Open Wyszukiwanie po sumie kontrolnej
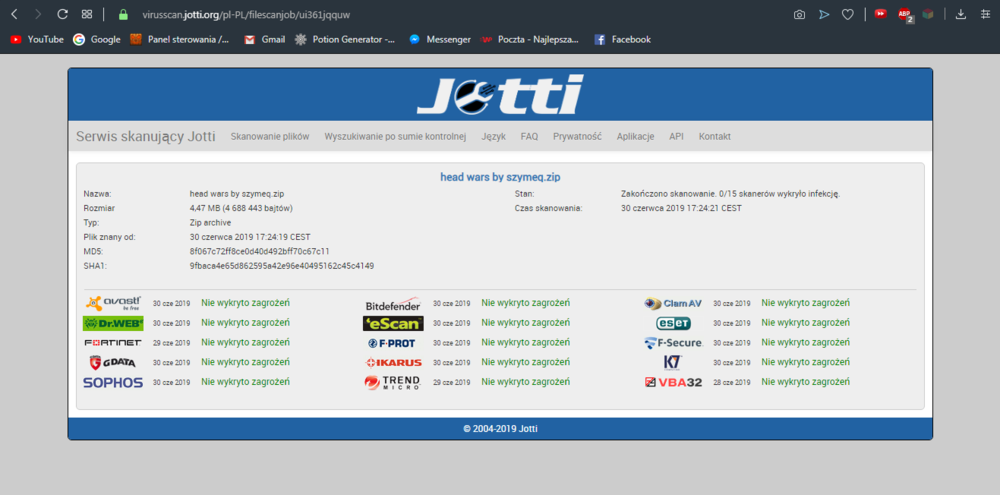This screenshot has height=495, width=1000. pos(395,137)
